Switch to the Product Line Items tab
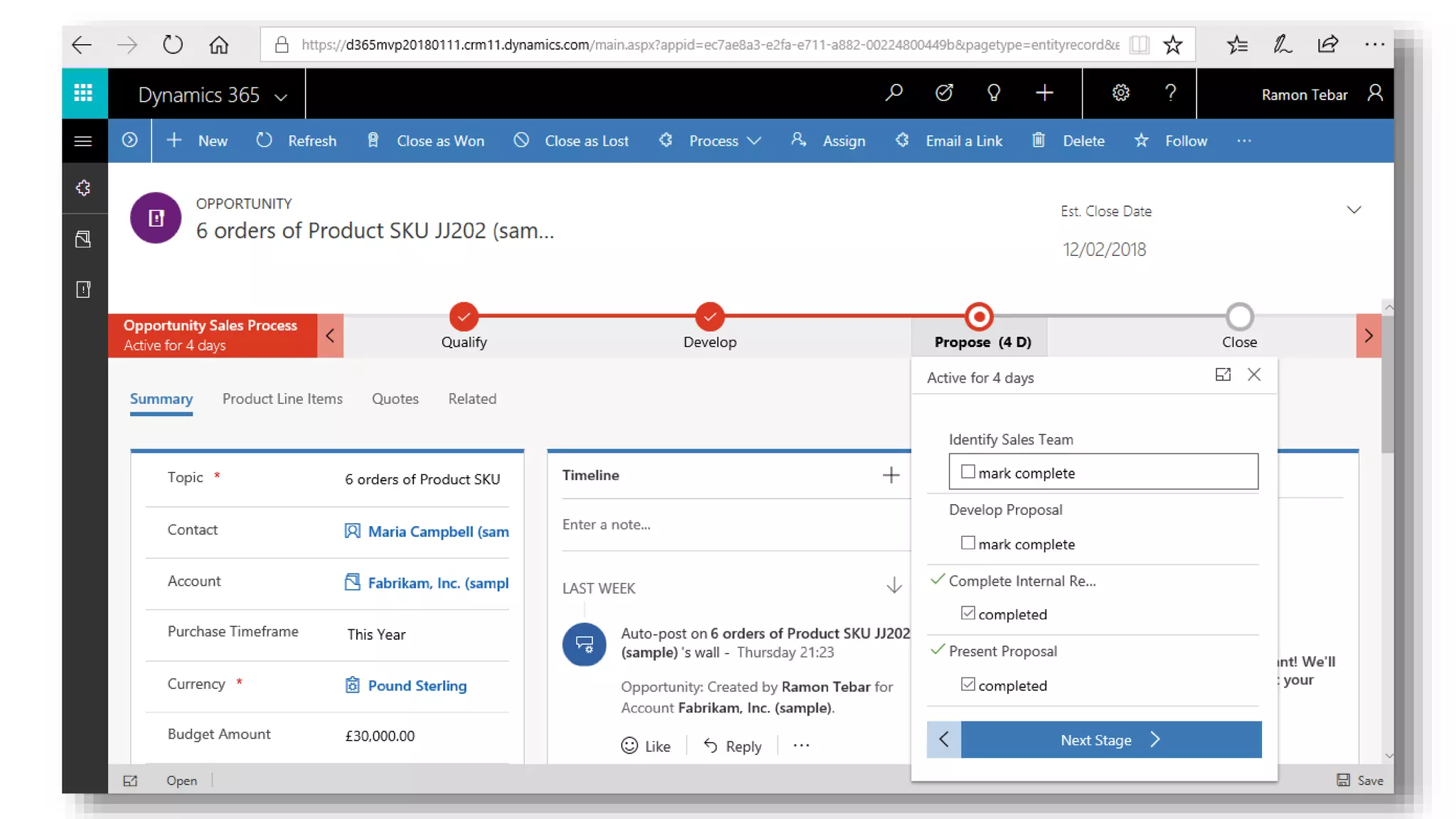 pyautogui.click(x=282, y=399)
